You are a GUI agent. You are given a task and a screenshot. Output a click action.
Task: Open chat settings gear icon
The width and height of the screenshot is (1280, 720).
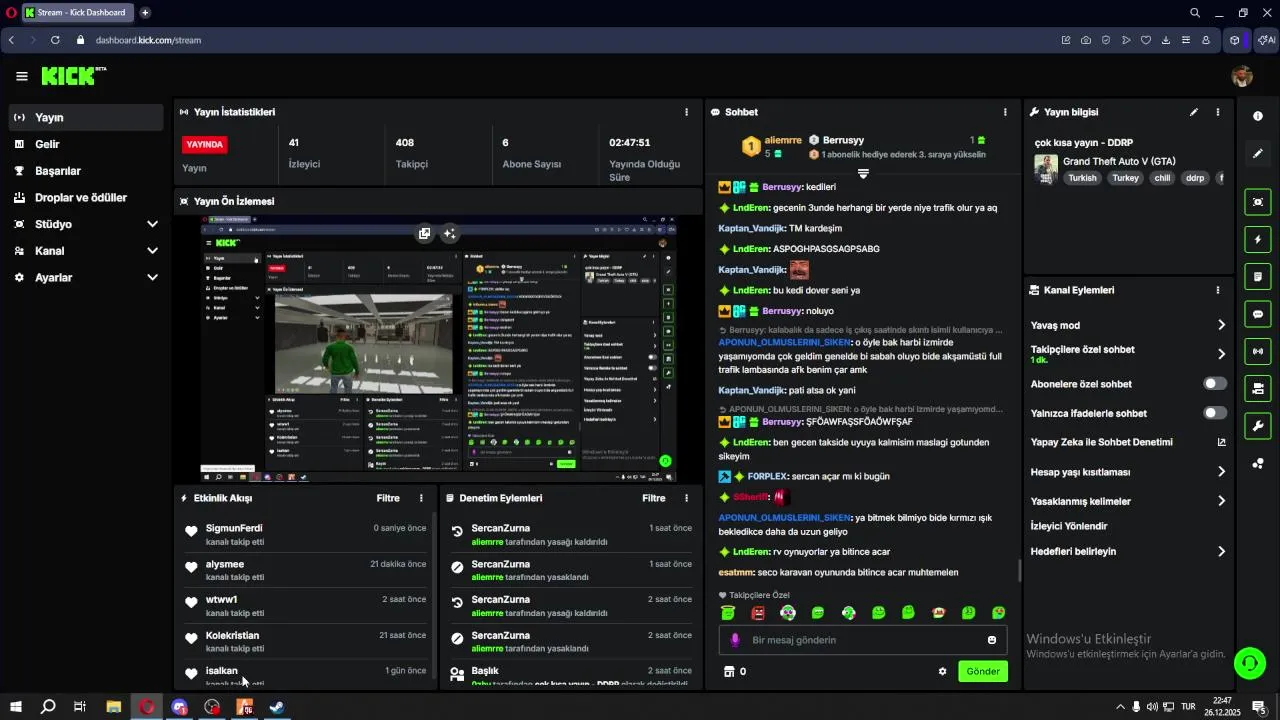click(942, 671)
